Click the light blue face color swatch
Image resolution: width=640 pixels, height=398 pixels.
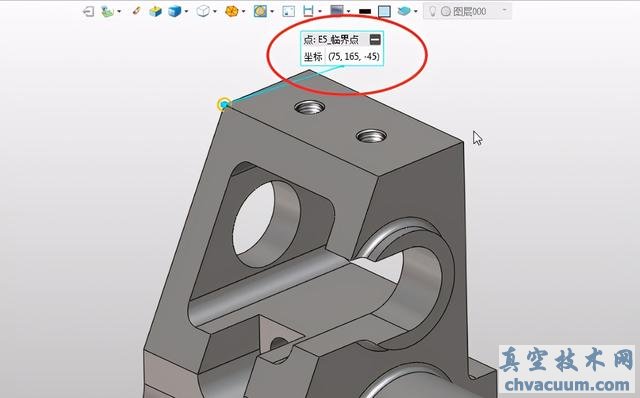(x=384, y=11)
